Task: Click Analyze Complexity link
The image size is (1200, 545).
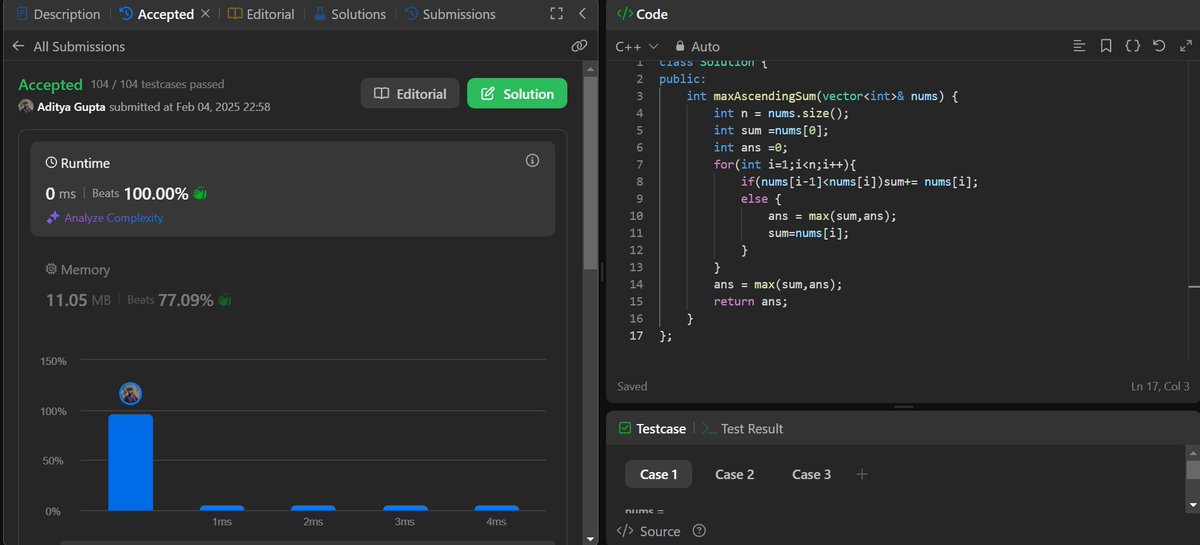Action: (113, 218)
